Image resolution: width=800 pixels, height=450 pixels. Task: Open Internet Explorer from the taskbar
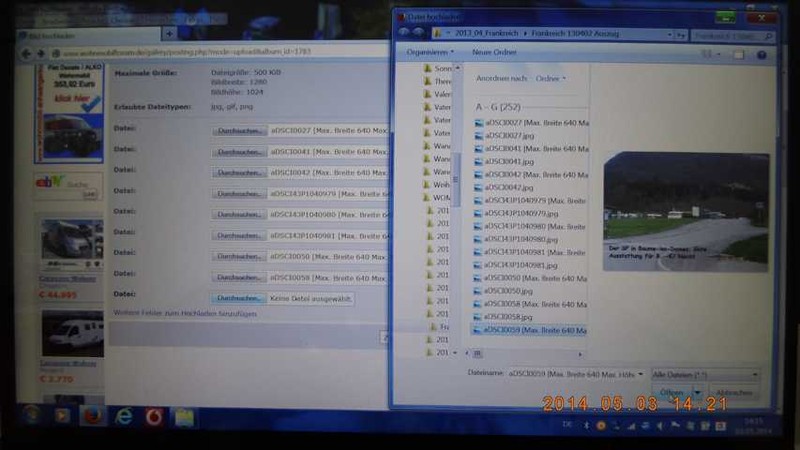pos(124,415)
